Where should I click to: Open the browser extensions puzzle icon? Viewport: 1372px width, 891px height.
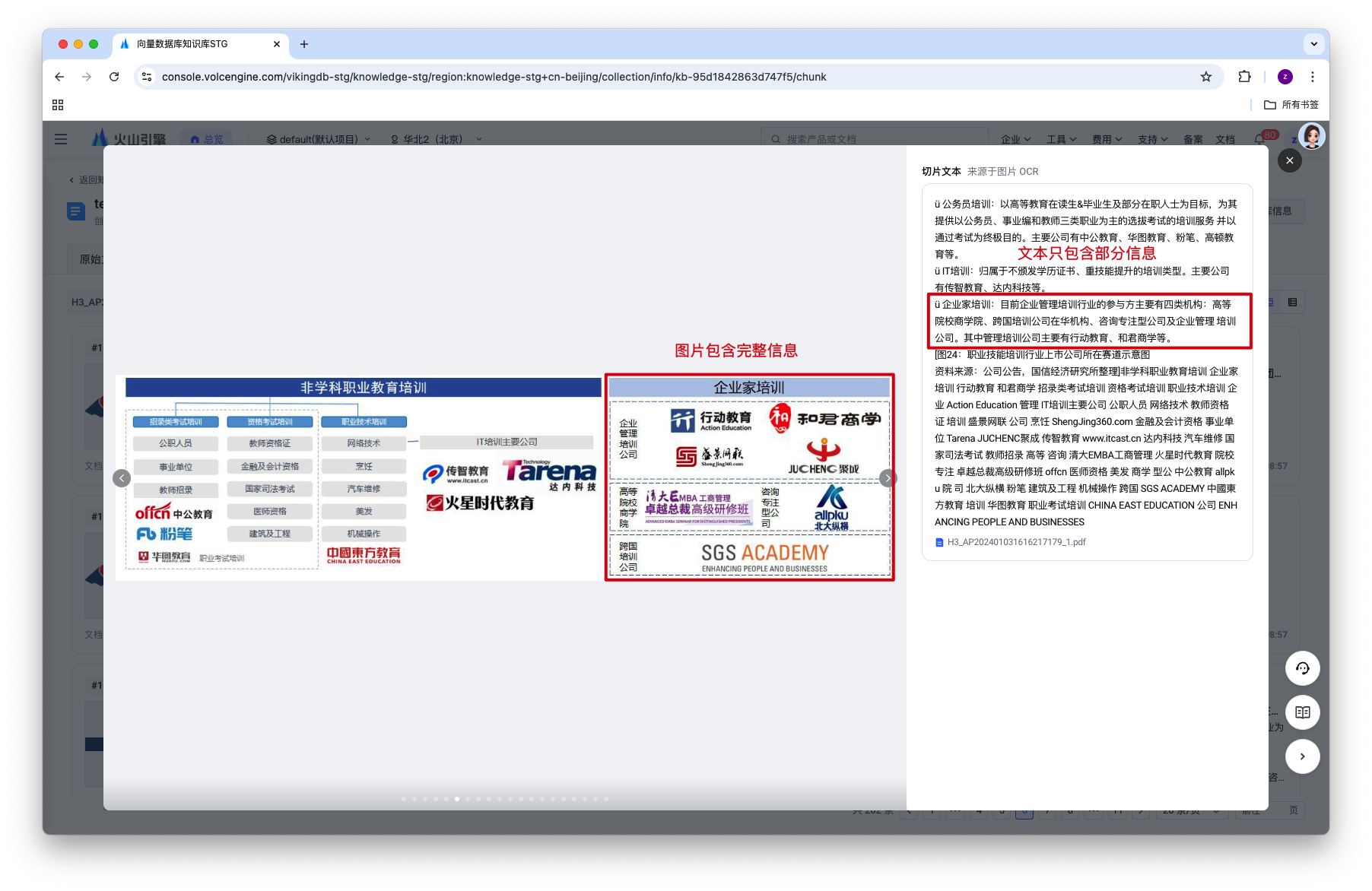[x=1244, y=77]
